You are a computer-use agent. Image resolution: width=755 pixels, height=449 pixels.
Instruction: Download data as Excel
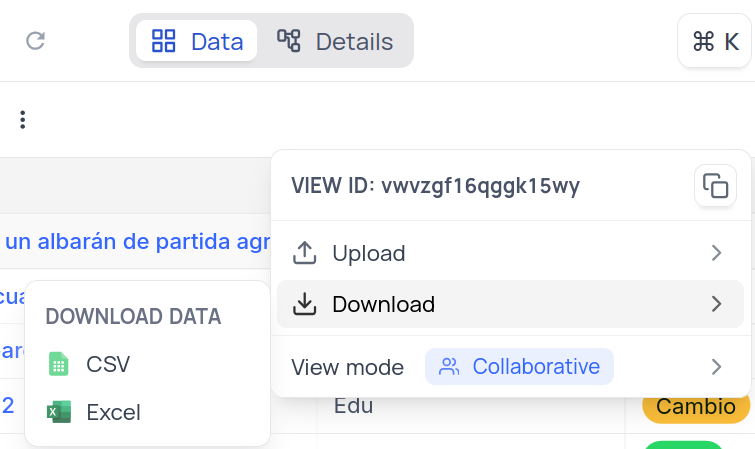113,412
